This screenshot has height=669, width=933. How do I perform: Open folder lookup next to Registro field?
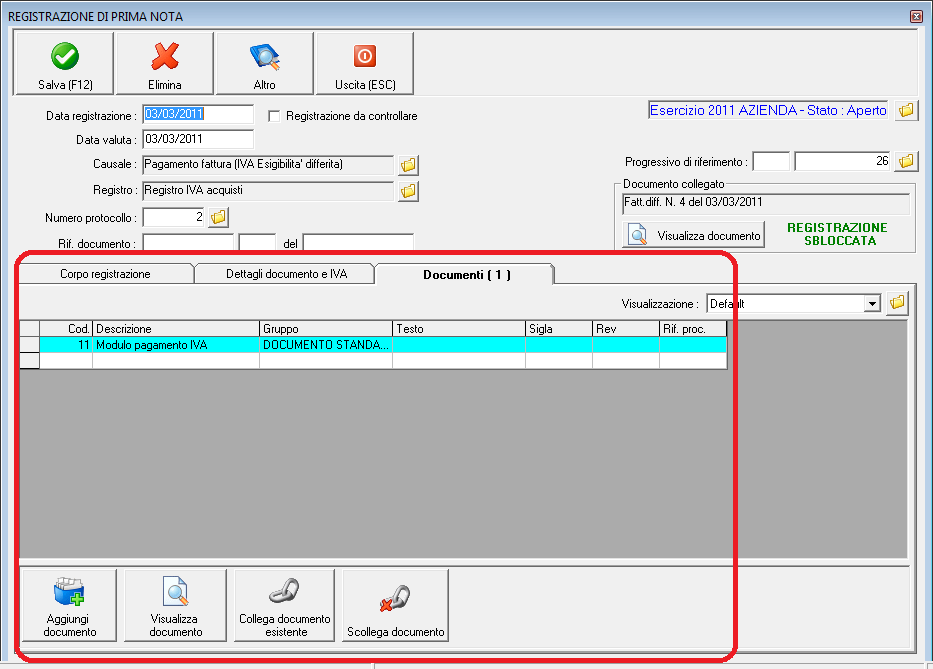(x=408, y=191)
